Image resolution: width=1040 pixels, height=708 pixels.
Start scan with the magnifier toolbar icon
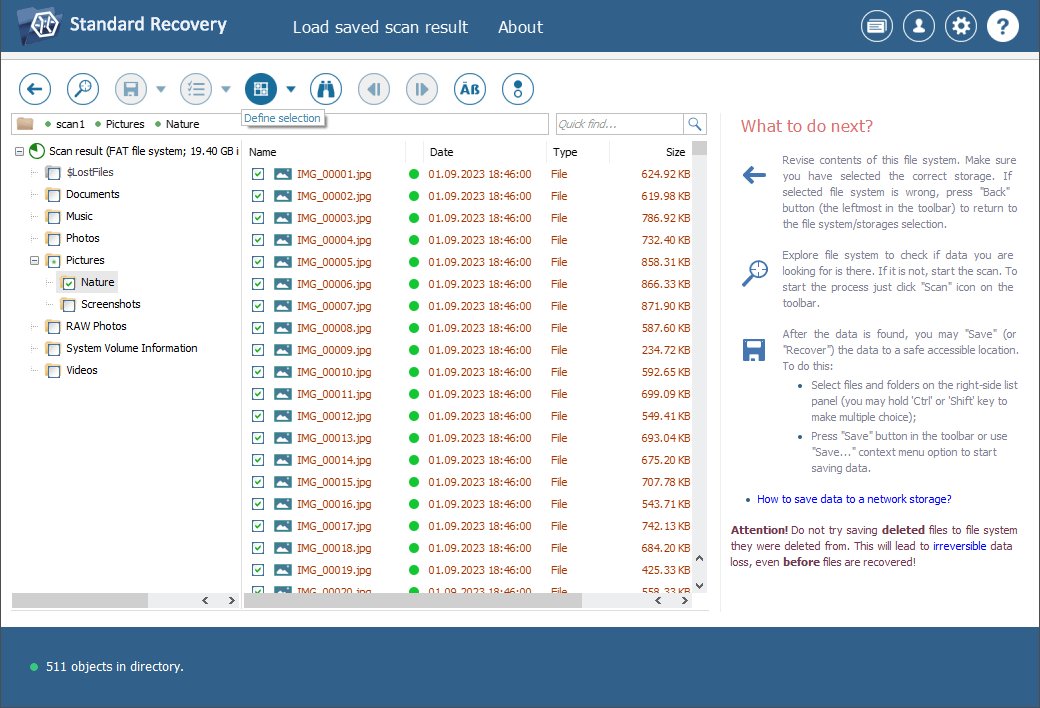[83, 89]
